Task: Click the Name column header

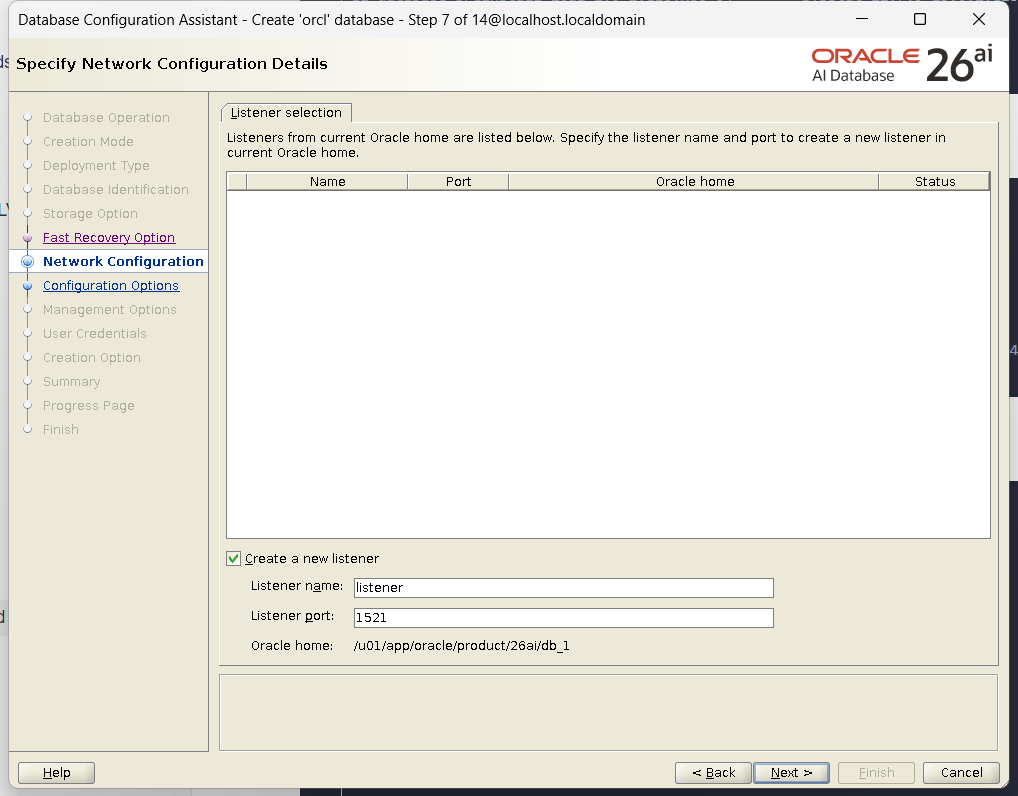Action: pos(327,182)
